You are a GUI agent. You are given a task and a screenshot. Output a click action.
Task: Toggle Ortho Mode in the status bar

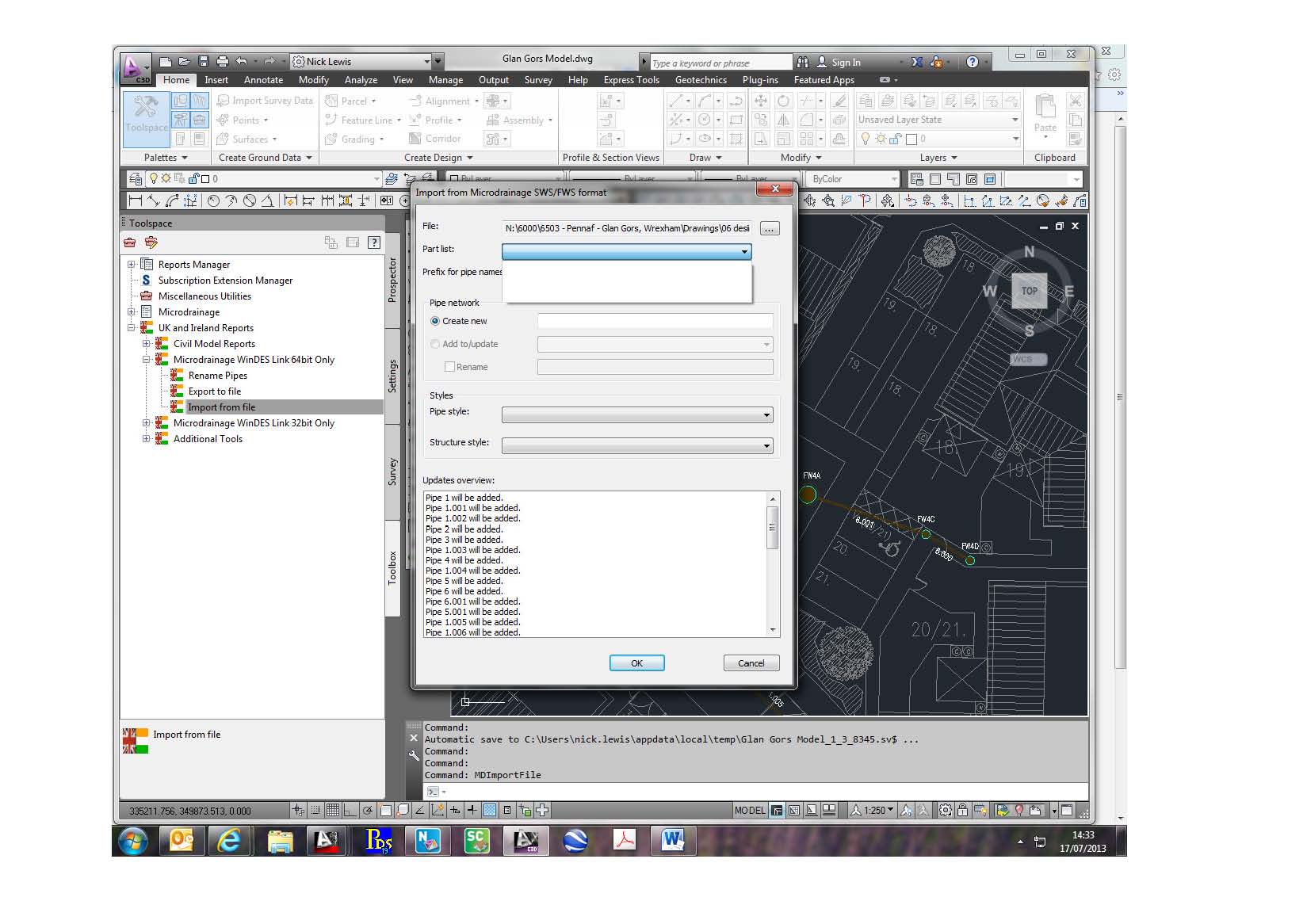coord(350,811)
